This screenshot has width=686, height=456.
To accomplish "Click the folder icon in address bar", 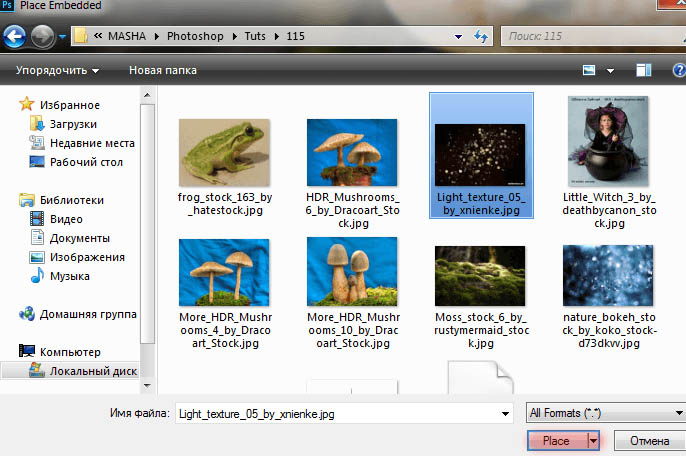I will (x=81, y=36).
